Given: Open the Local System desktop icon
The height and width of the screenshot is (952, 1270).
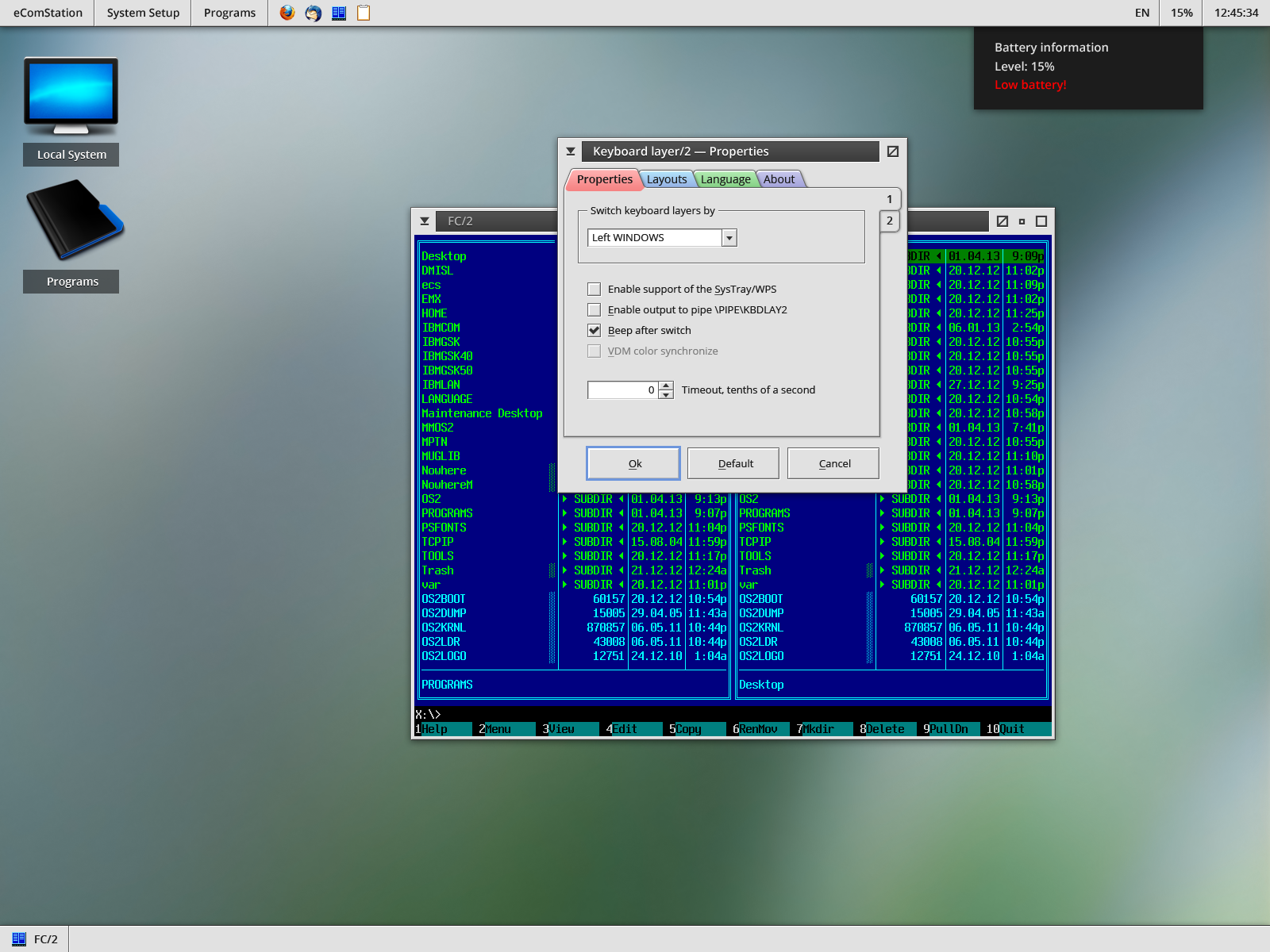Looking at the screenshot, I should [71, 111].
